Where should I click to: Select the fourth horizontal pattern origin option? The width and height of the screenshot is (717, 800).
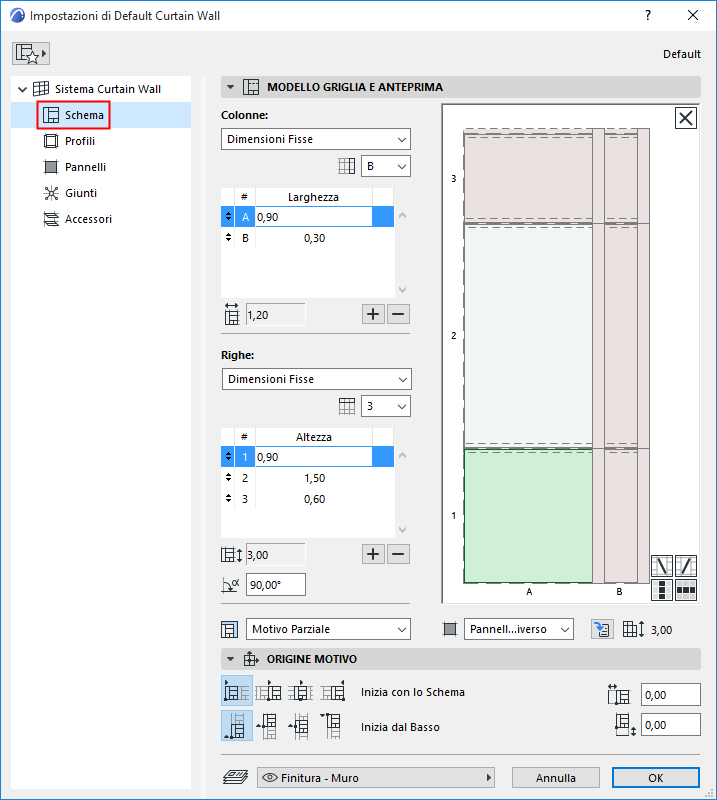point(333,691)
